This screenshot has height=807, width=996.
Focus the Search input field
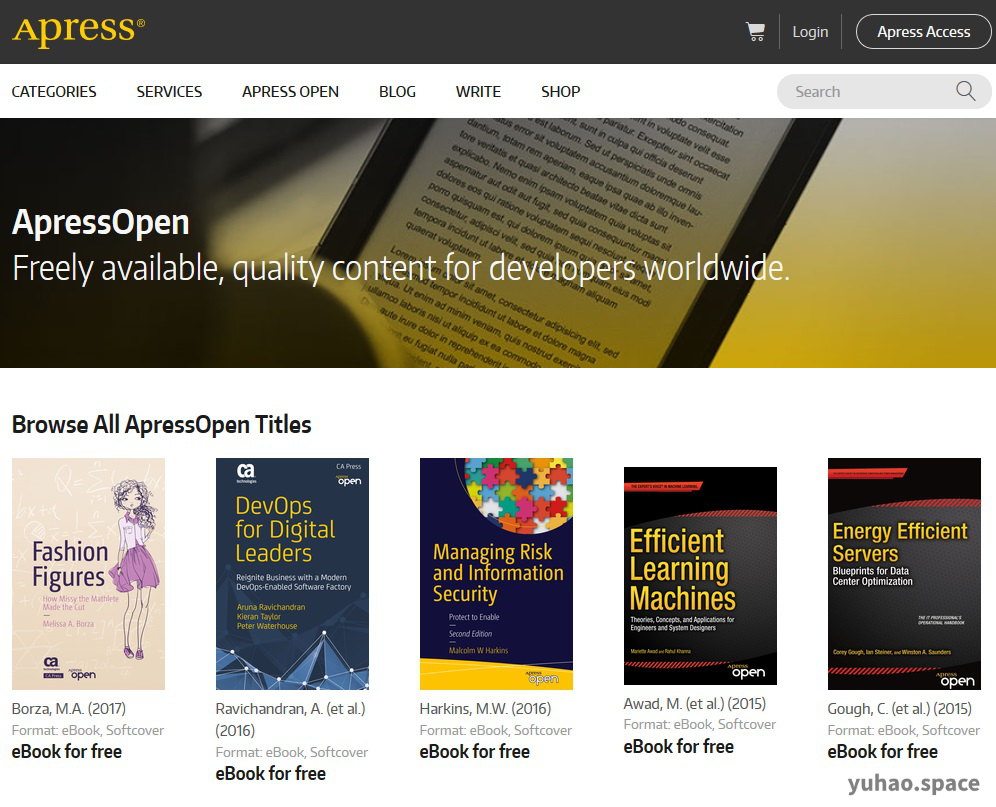tap(883, 92)
